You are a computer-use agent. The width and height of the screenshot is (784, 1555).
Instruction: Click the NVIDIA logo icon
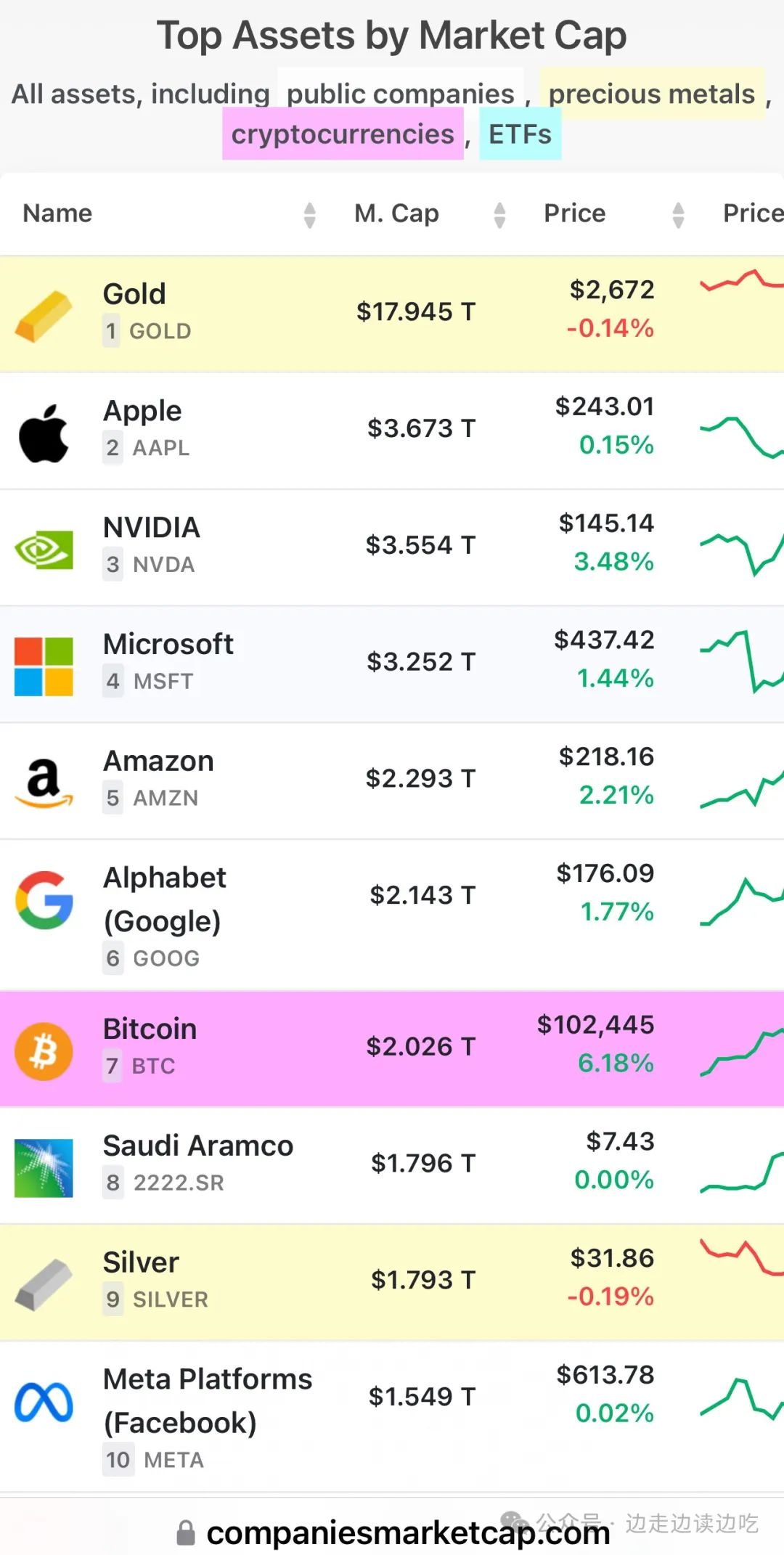pos(44,550)
